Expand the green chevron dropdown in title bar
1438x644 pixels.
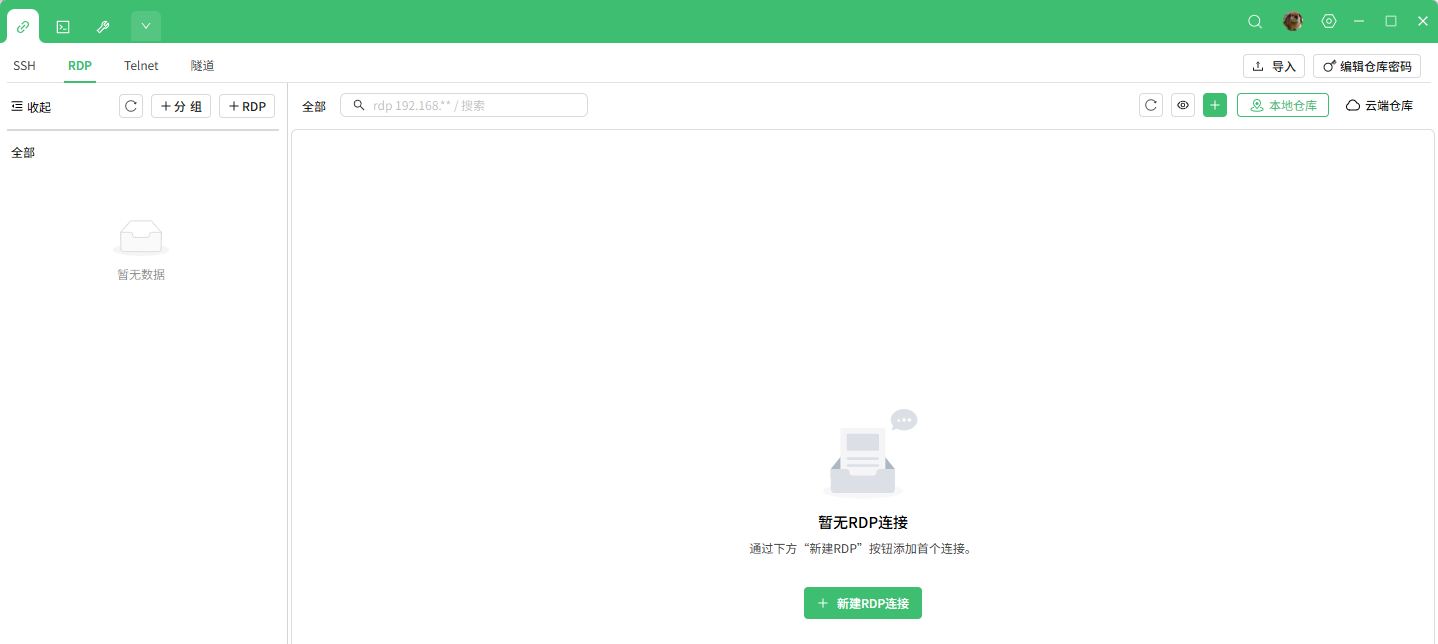(x=146, y=26)
